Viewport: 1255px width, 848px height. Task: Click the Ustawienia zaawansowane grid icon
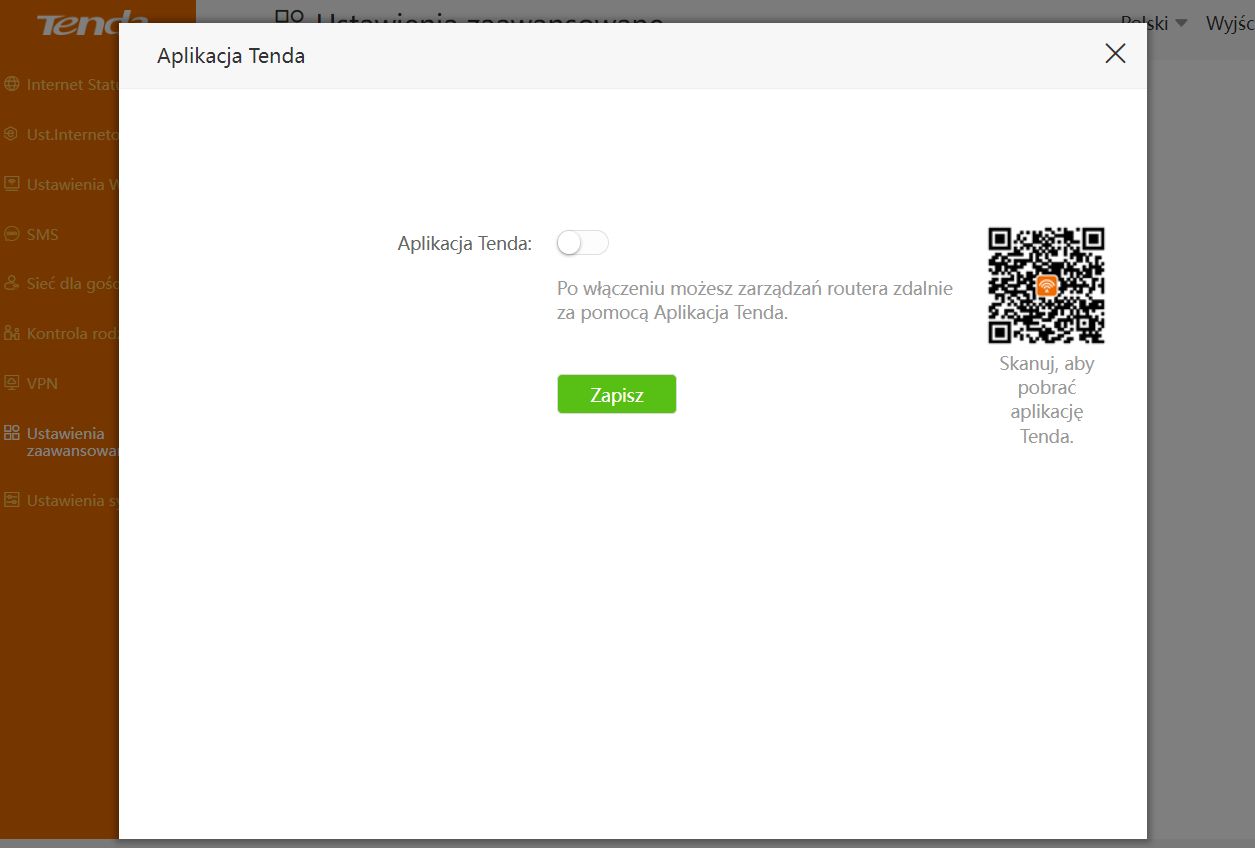tap(12, 433)
